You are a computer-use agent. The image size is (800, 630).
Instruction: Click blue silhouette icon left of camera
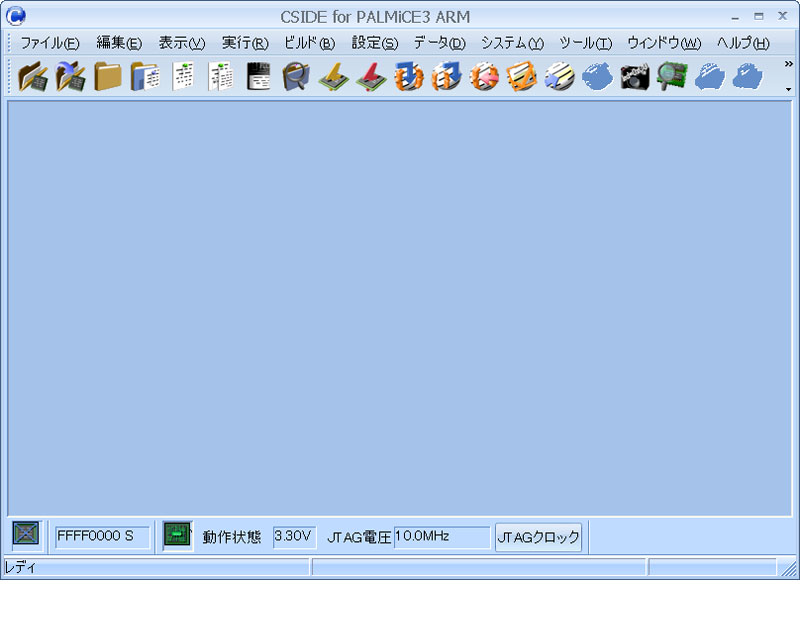[597, 77]
